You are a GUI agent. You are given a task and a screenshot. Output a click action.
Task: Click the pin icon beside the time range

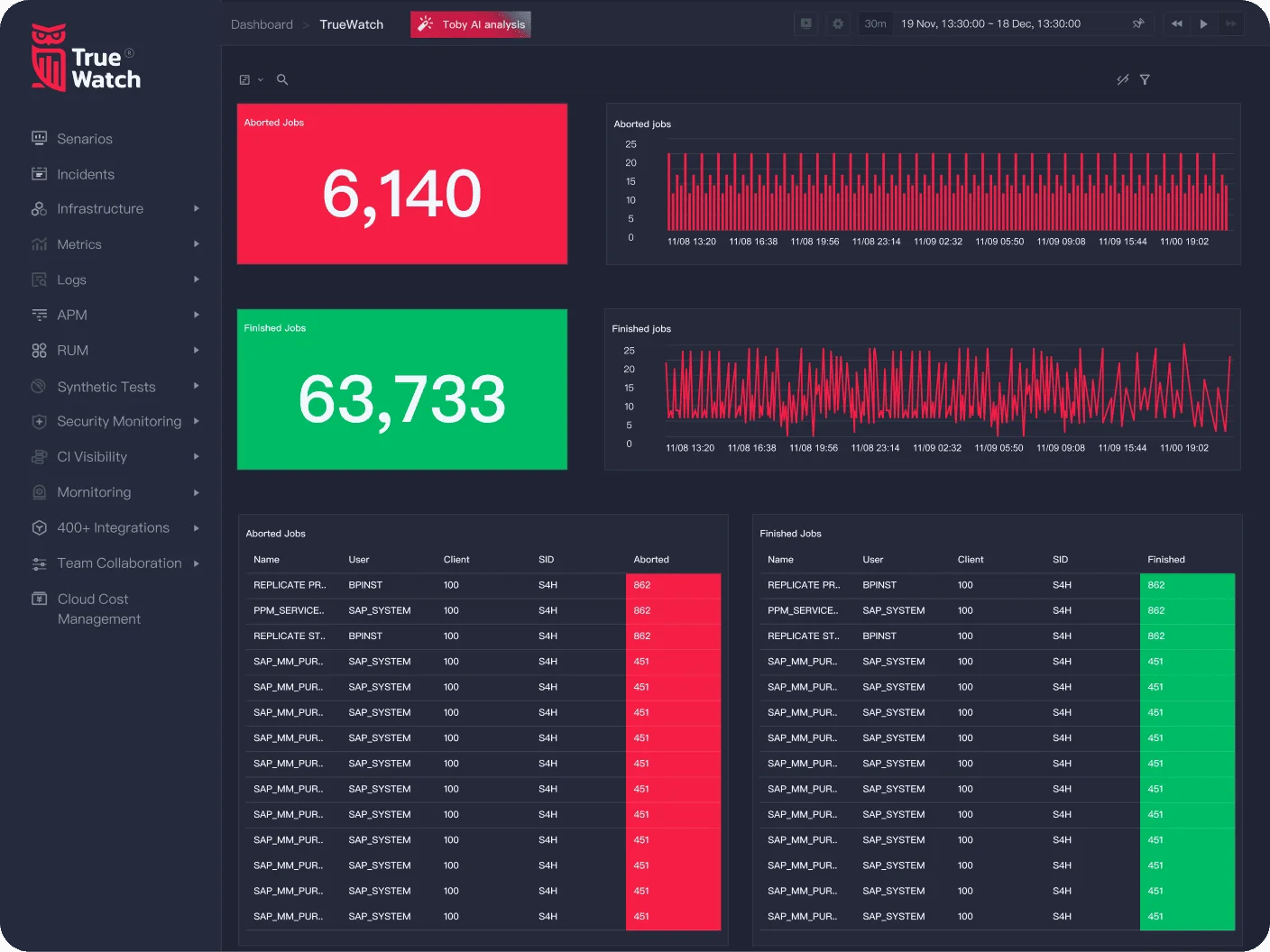(x=1138, y=23)
